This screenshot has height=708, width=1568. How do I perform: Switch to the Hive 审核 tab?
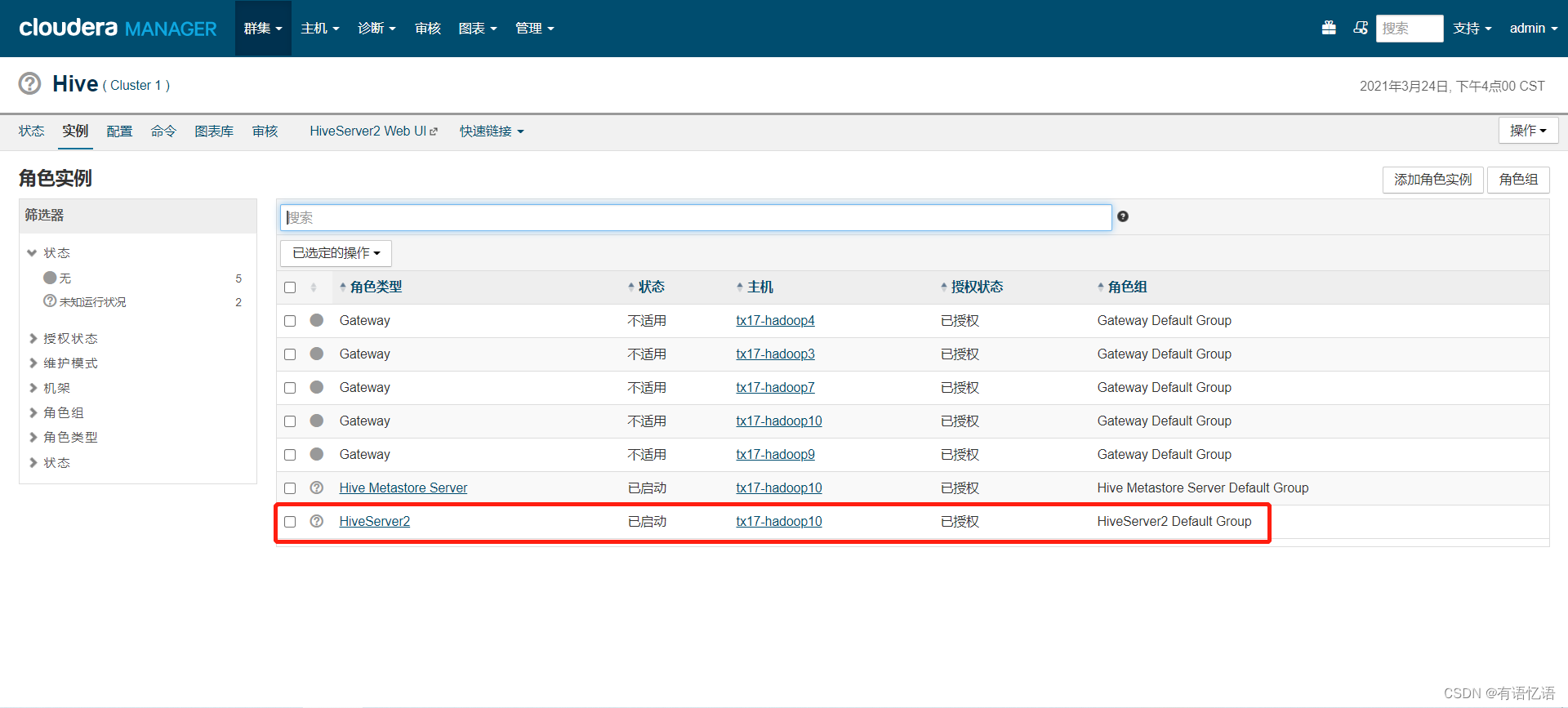[265, 131]
